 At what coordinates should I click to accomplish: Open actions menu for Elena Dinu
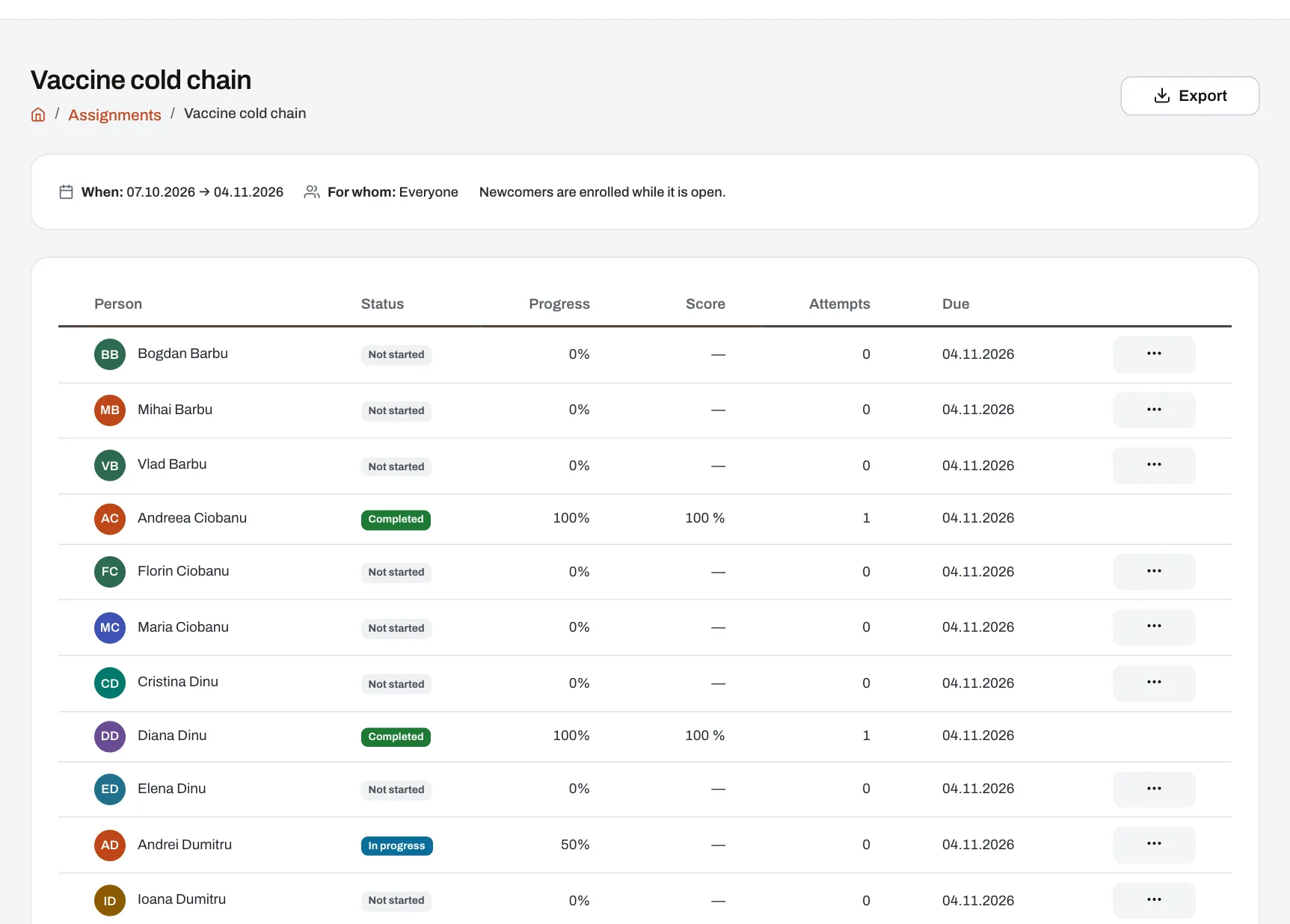coord(1153,789)
